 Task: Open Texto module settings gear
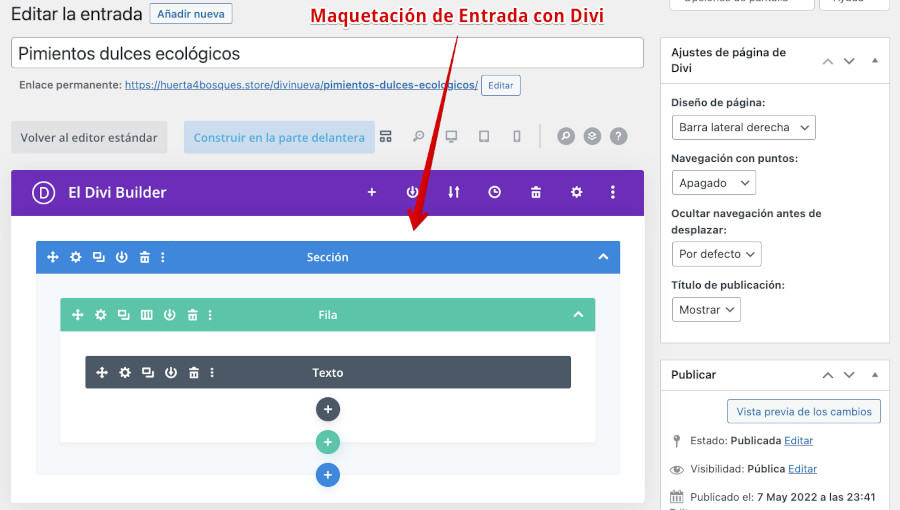[x=125, y=373]
